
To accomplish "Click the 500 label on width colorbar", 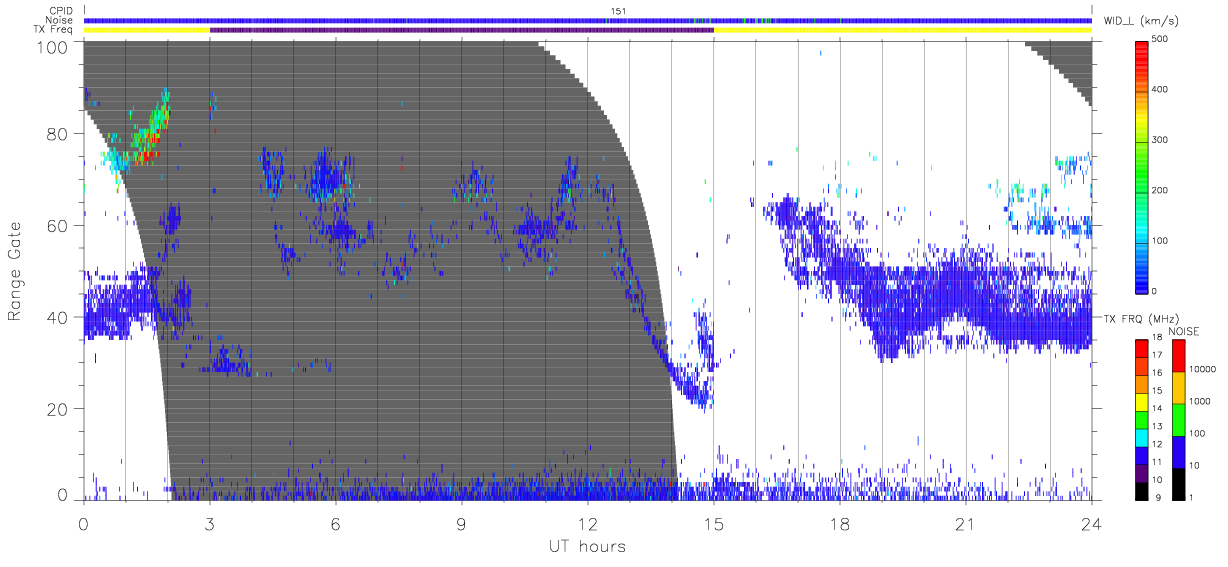I will pyautogui.click(x=1159, y=40).
